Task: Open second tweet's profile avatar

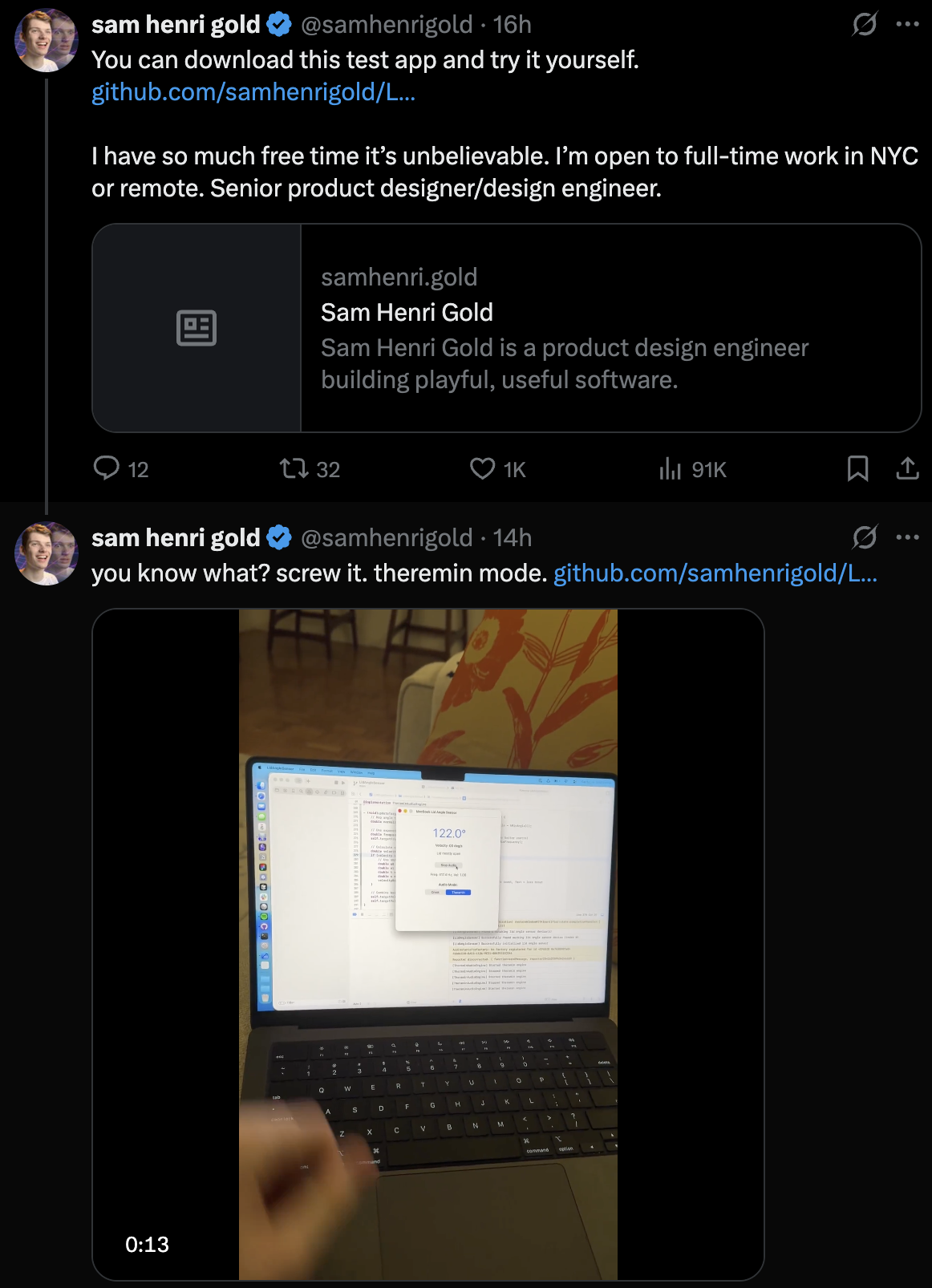Action: (x=47, y=553)
